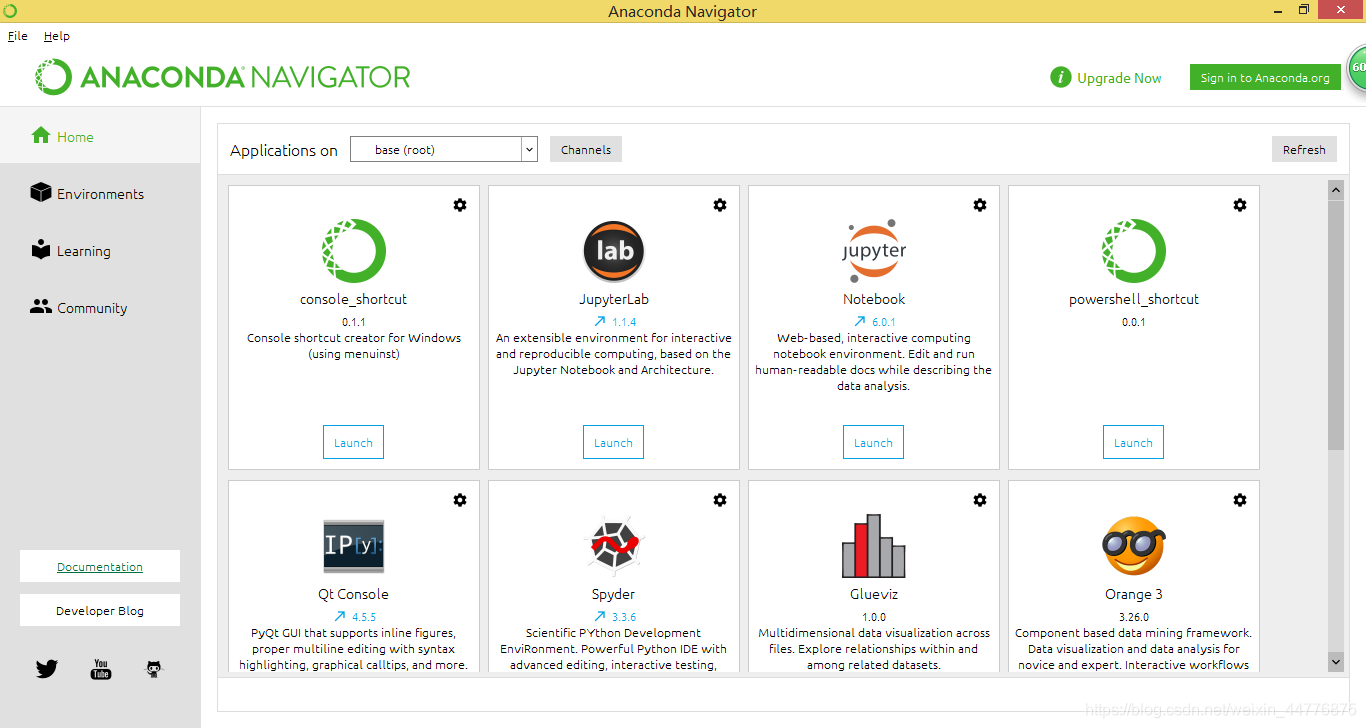Image resolution: width=1366 pixels, height=728 pixels.
Task: Click the Orange 3 sunglasses logo
Action: [1134, 546]
